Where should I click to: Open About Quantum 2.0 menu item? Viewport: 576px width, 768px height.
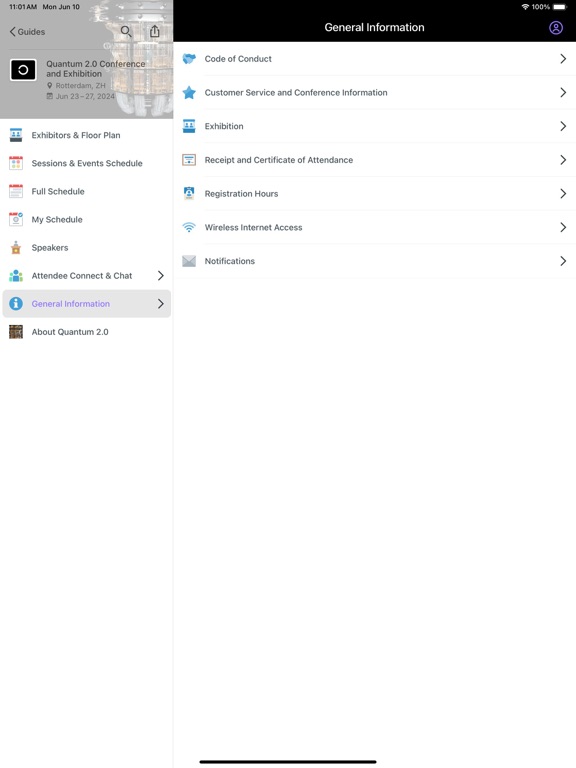coord(87,332)
